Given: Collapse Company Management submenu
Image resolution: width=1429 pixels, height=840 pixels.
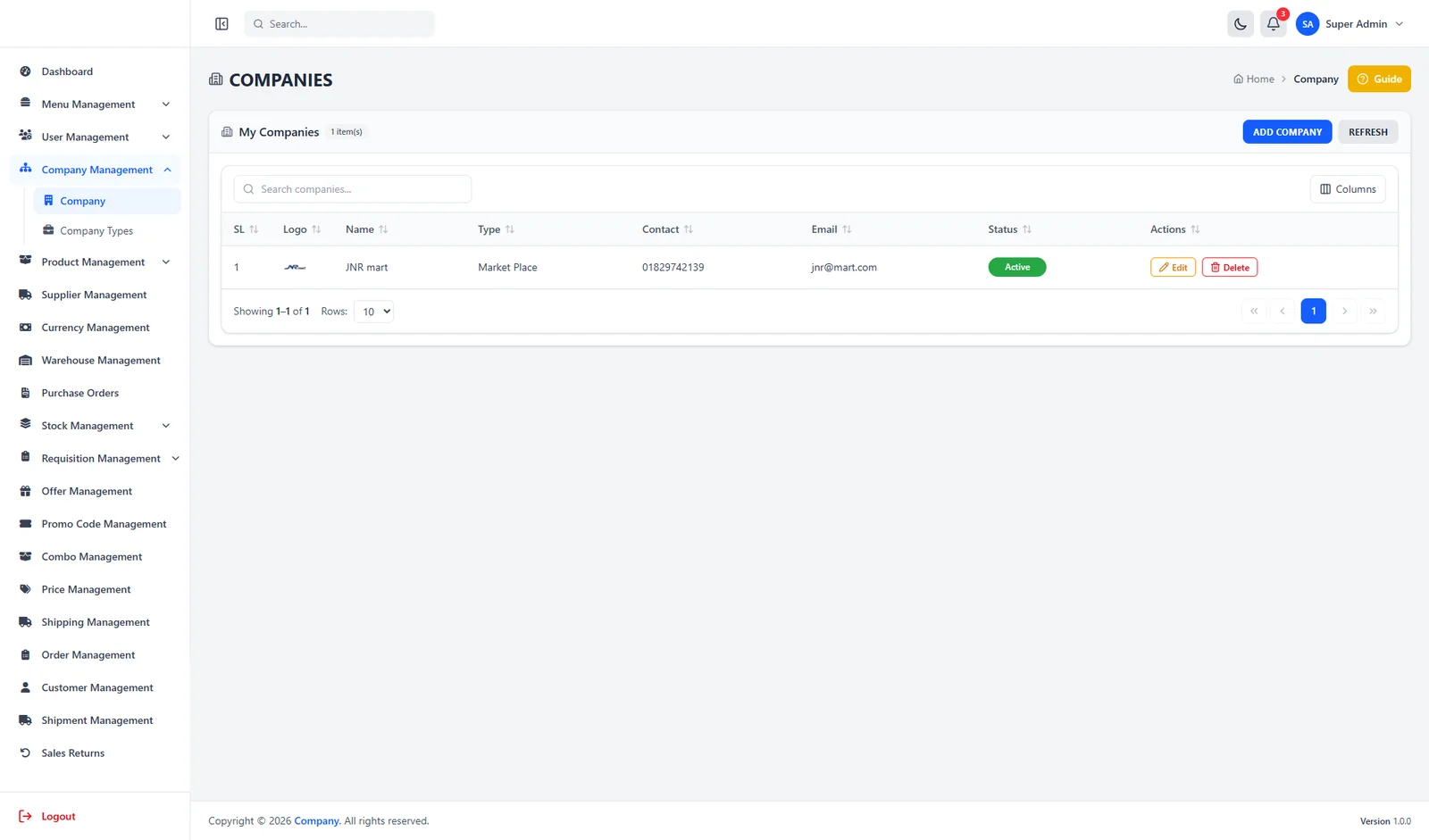Looking at the screenshot, I should (x=95, y=170).
